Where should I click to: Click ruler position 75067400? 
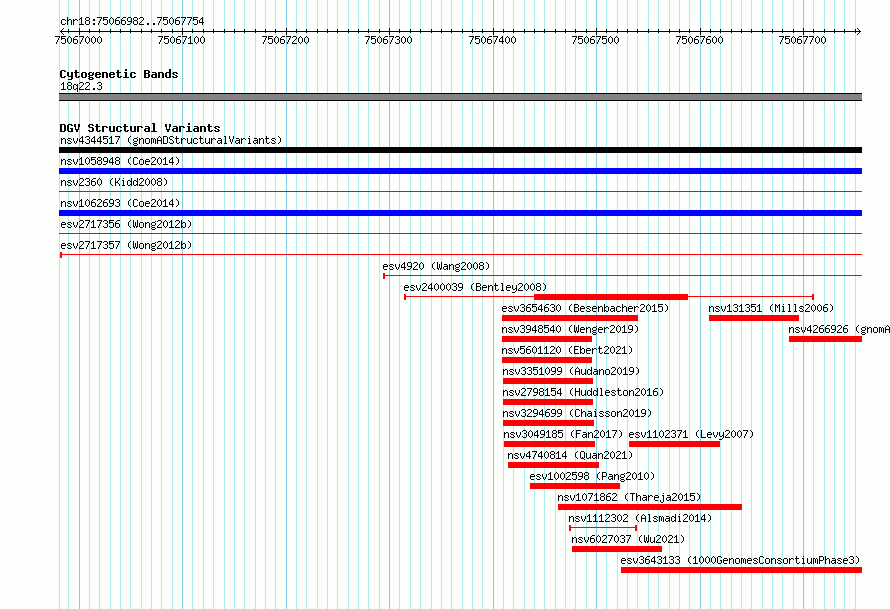[x=493, y=40]
